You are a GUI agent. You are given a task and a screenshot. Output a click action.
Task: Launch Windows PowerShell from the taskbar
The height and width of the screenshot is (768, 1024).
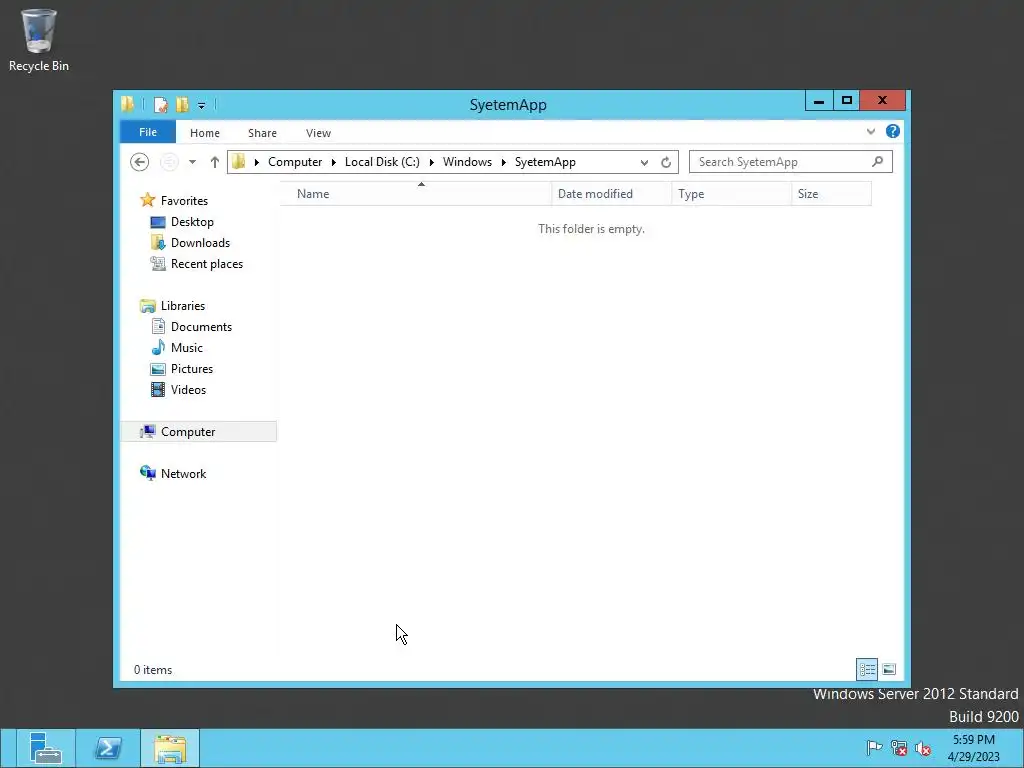108,748
